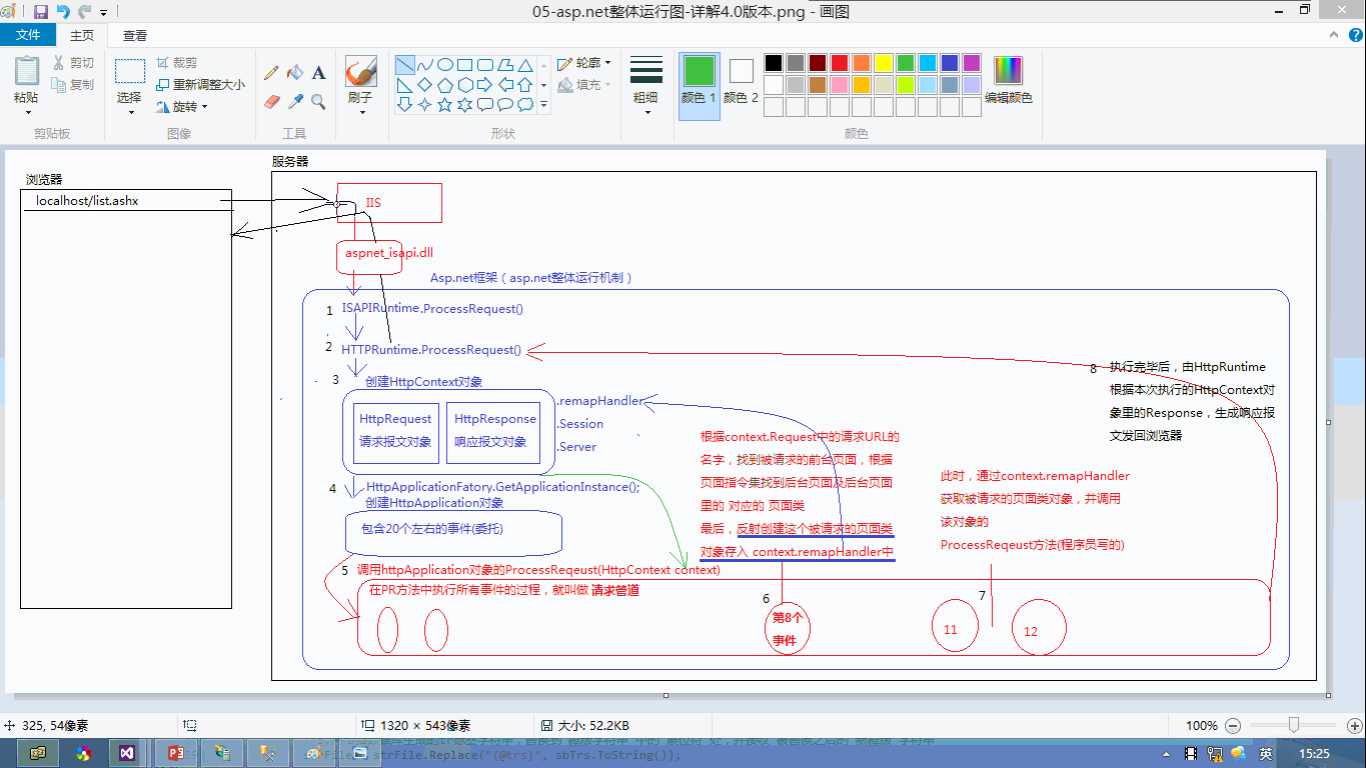Click the 复制 (Copy) button
1366x768 pixels.
click(73, 85)
